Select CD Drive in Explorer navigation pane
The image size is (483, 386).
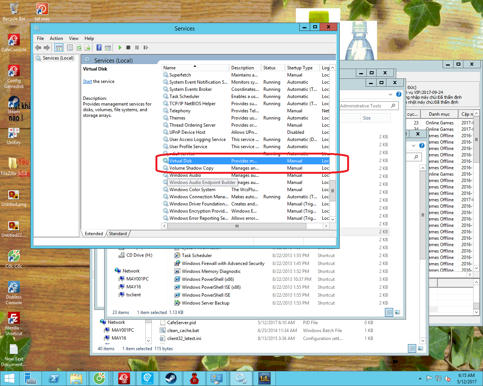[135, 255]
